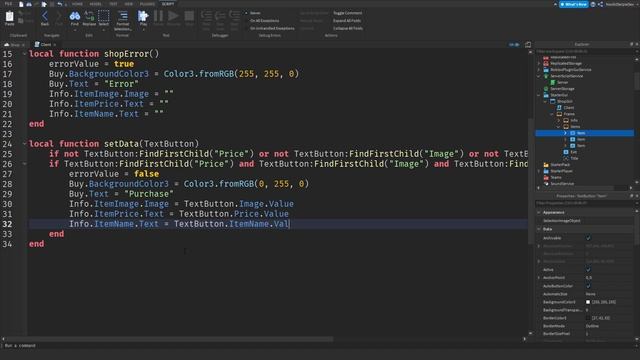Click the Explorer filter input field
The width and height of the screenshot is (640, 360).
coord(584,51)
